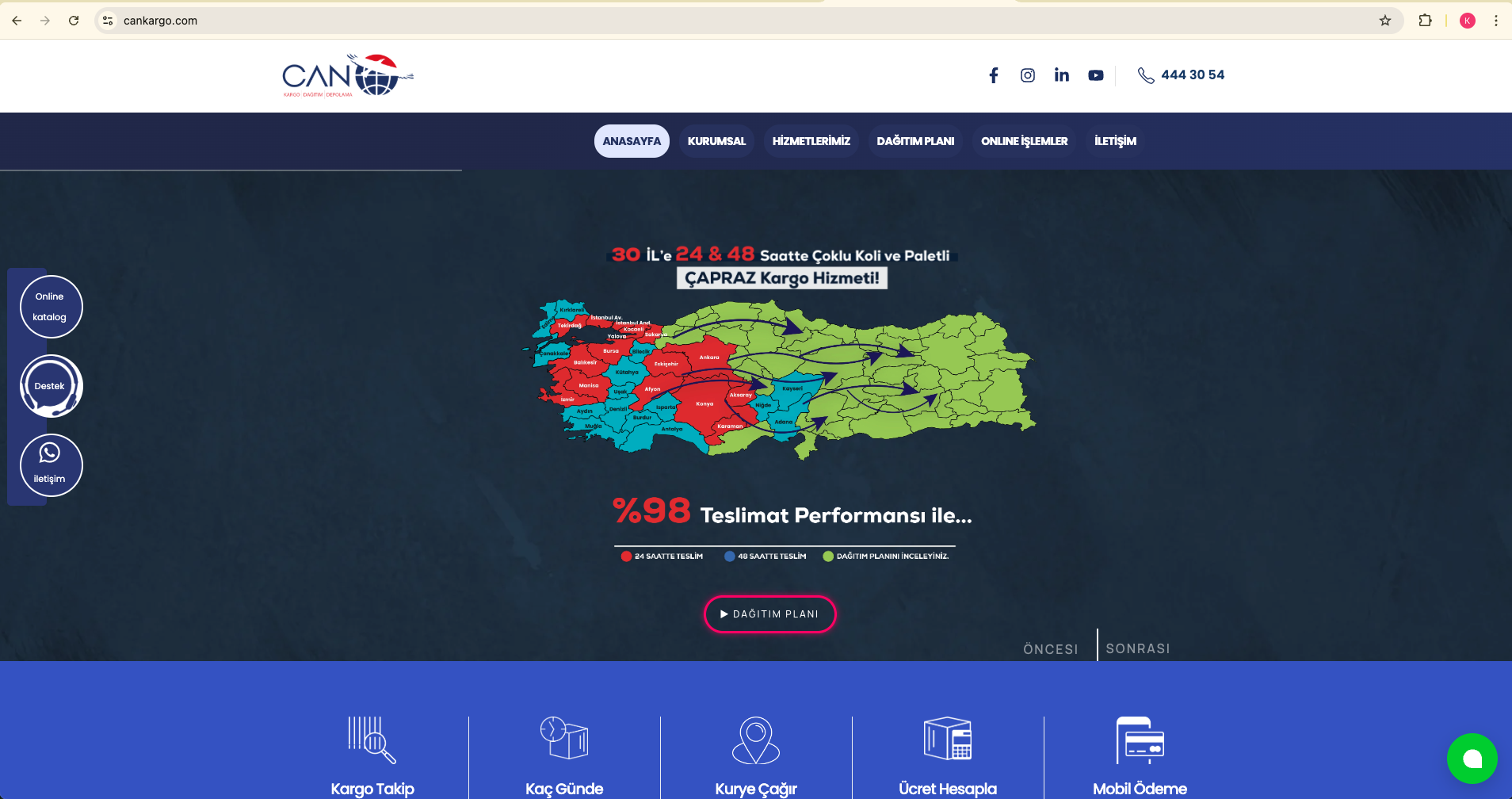Open the KURUMSAL menu
The width and height of the screenshot is (1512, 799).
coord(716,141)
